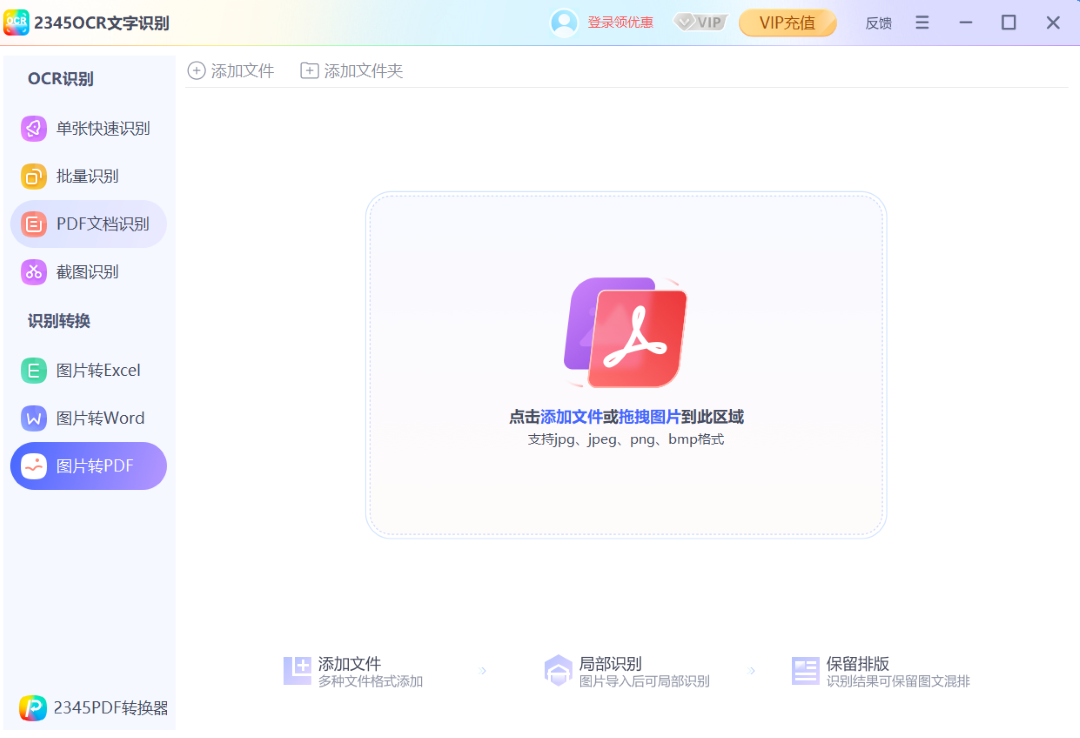
Task: Click the 局部识别 feature icon
Action: tap(558, 670)
